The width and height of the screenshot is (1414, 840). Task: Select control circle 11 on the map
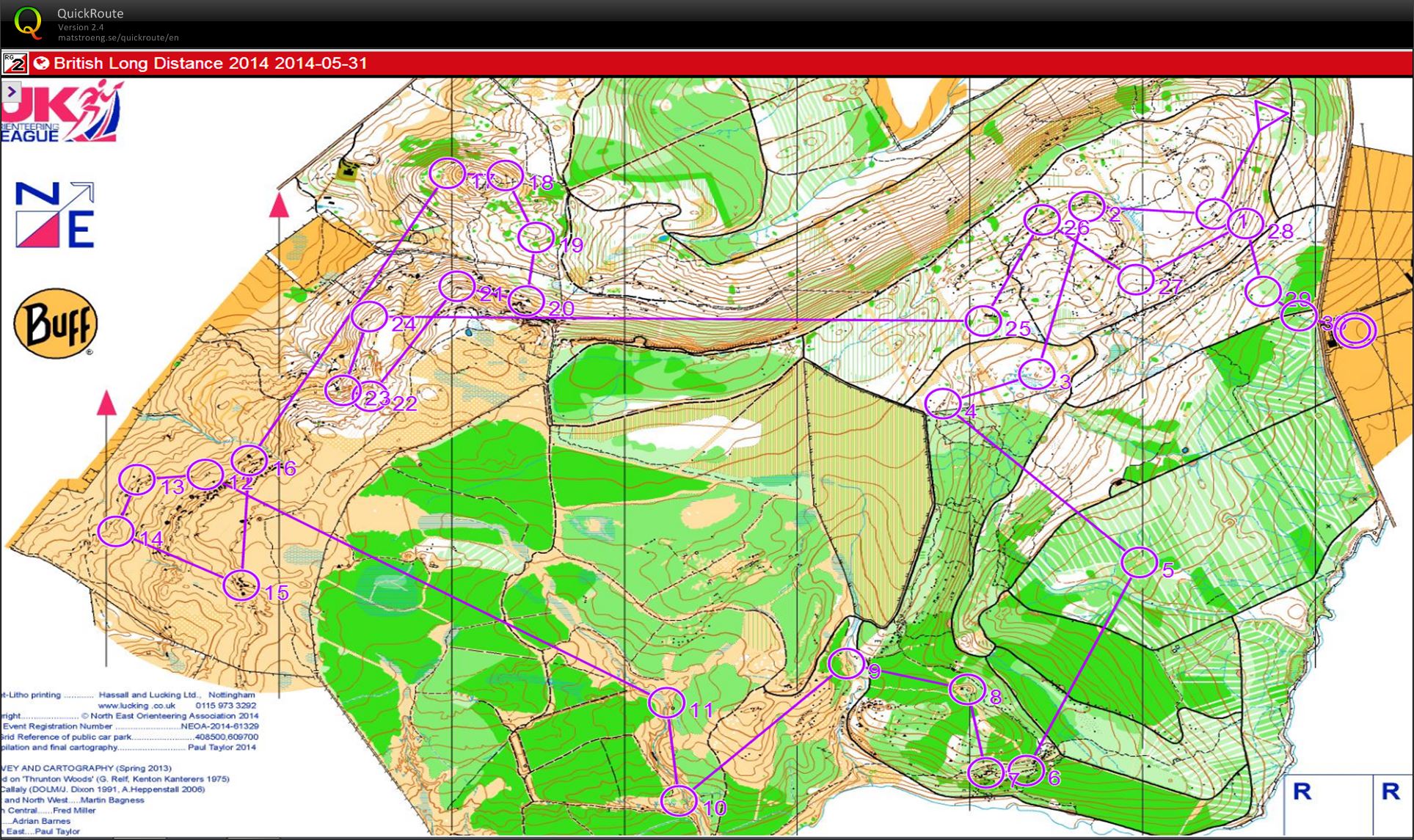667,702
